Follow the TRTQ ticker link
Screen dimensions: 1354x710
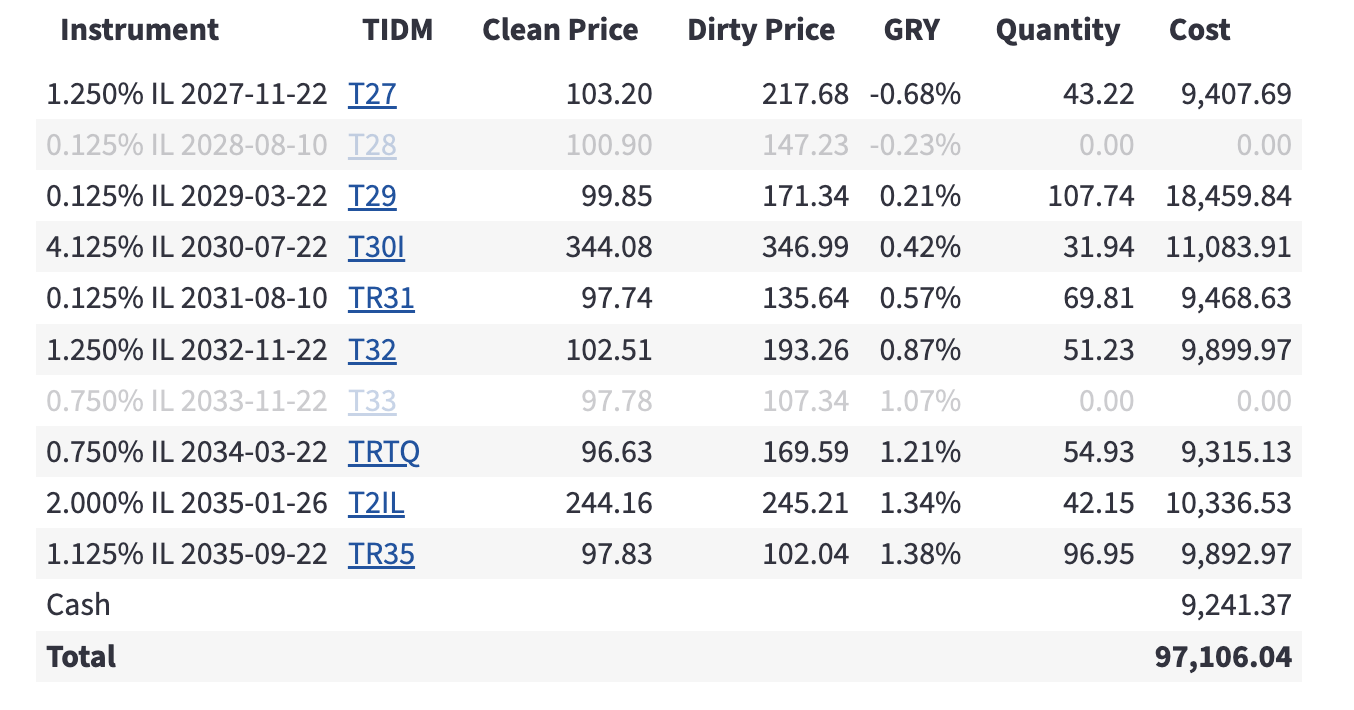[x=384, y=453]
